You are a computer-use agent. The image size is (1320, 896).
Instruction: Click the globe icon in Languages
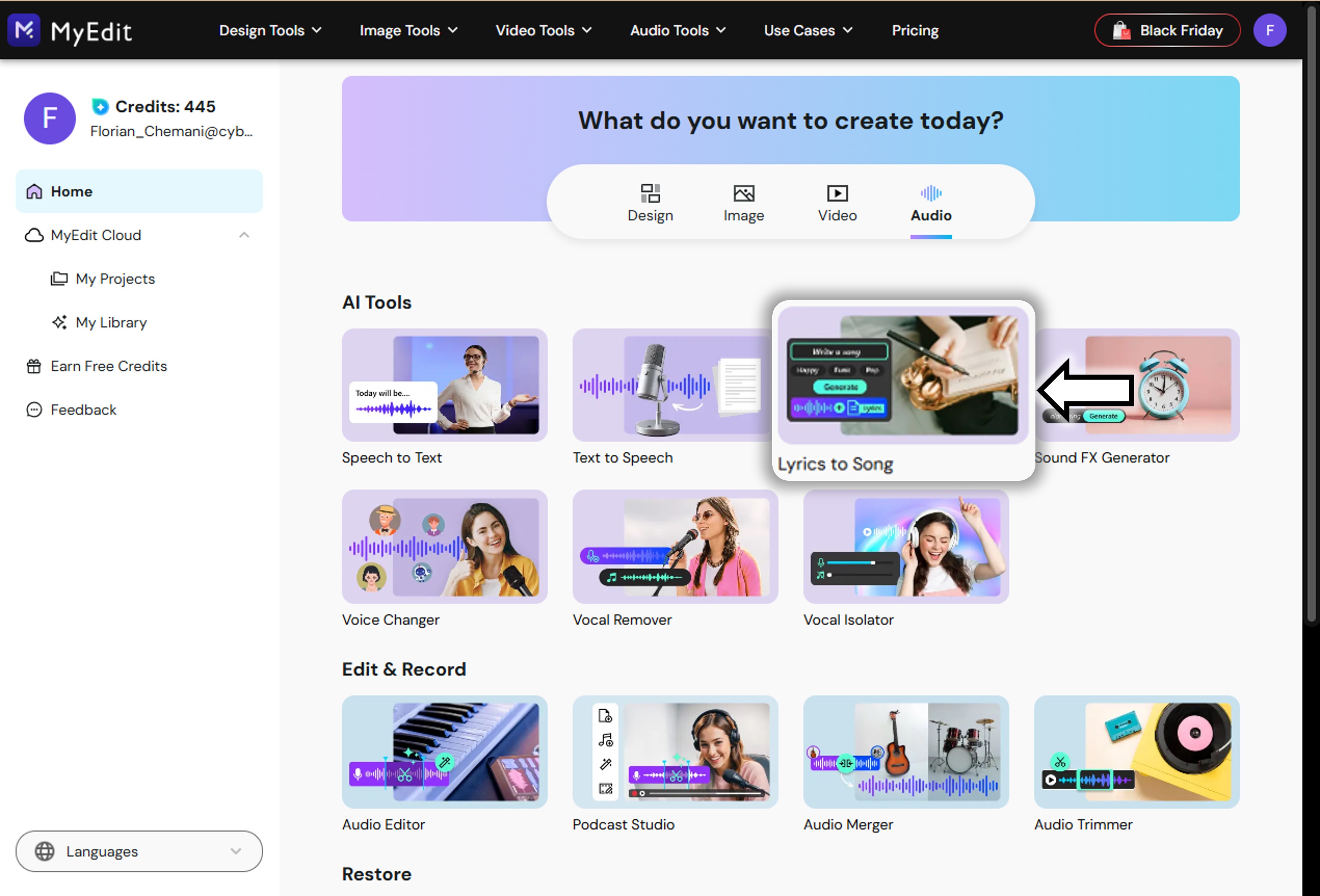click(44, 851)
